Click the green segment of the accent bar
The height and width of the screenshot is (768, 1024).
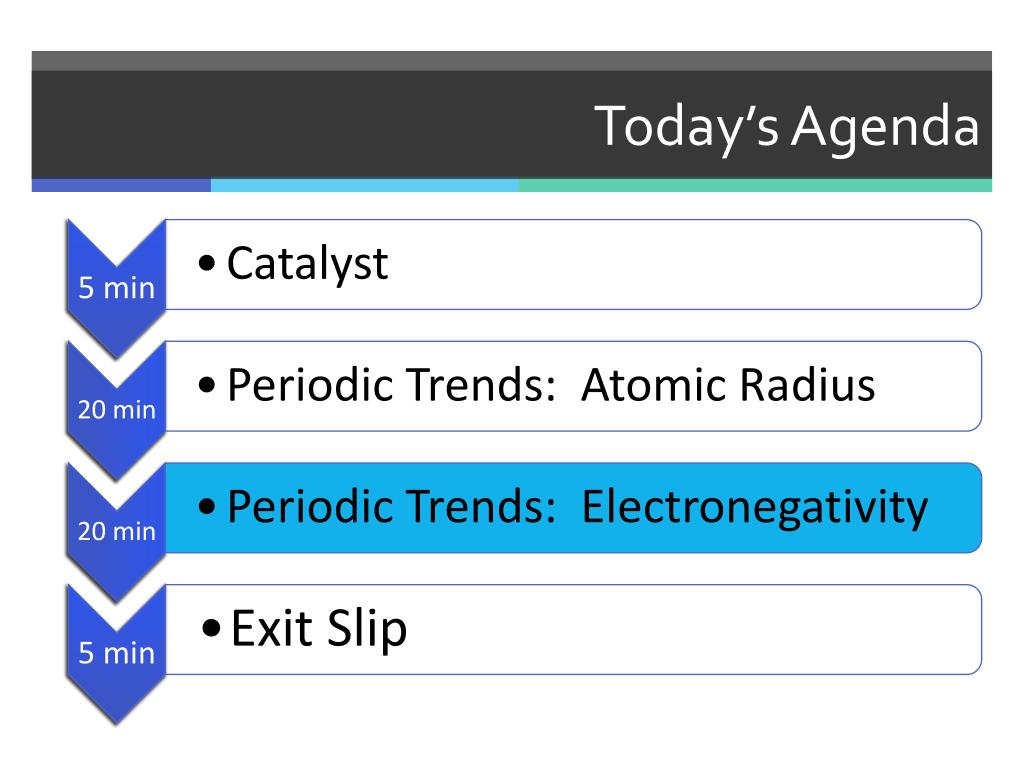(x=755, y=185)
